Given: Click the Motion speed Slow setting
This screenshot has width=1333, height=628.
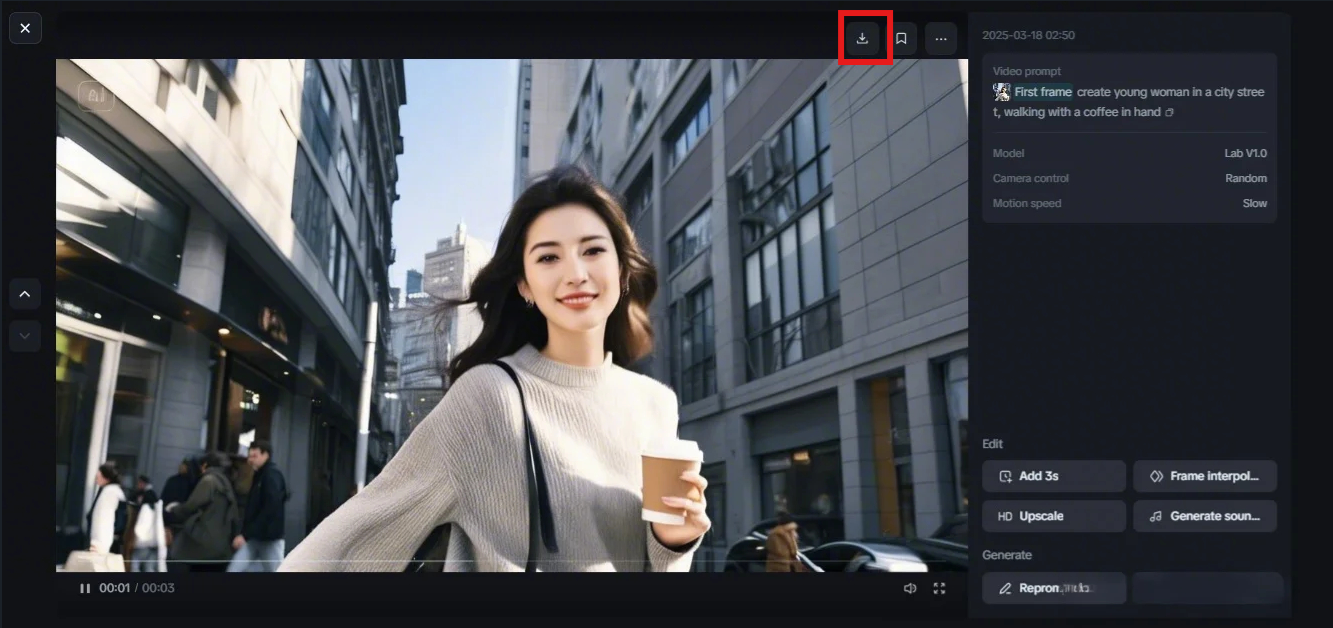Looking at the screenshot, I should coord(1256,203).
